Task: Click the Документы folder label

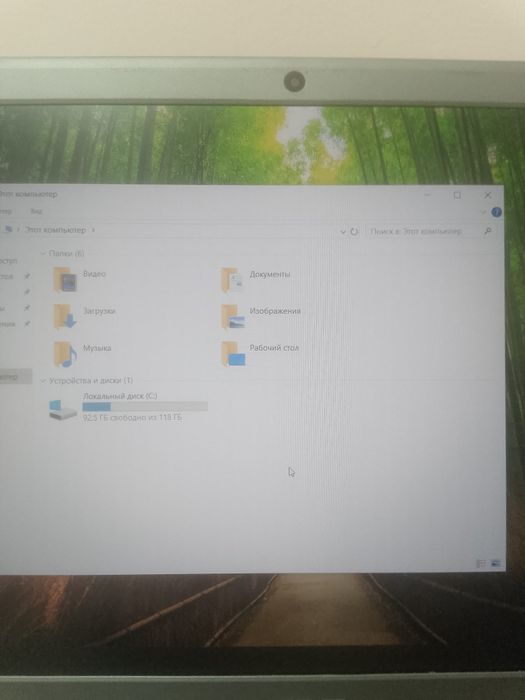Action: click(270, 275)
